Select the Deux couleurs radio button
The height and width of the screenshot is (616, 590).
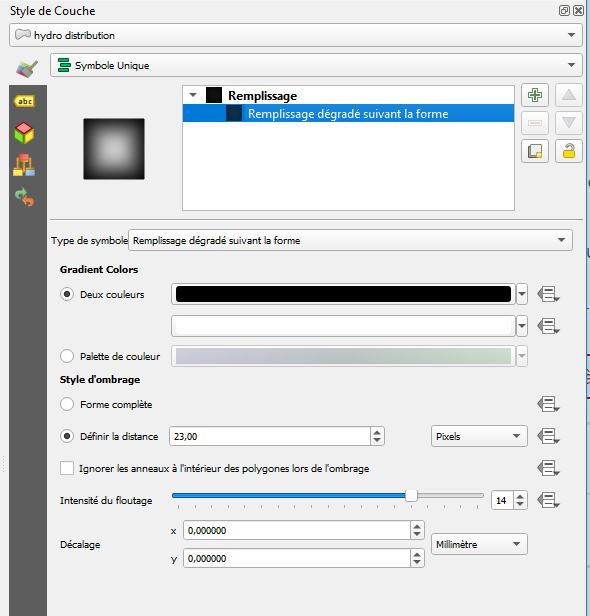[67, 294]
